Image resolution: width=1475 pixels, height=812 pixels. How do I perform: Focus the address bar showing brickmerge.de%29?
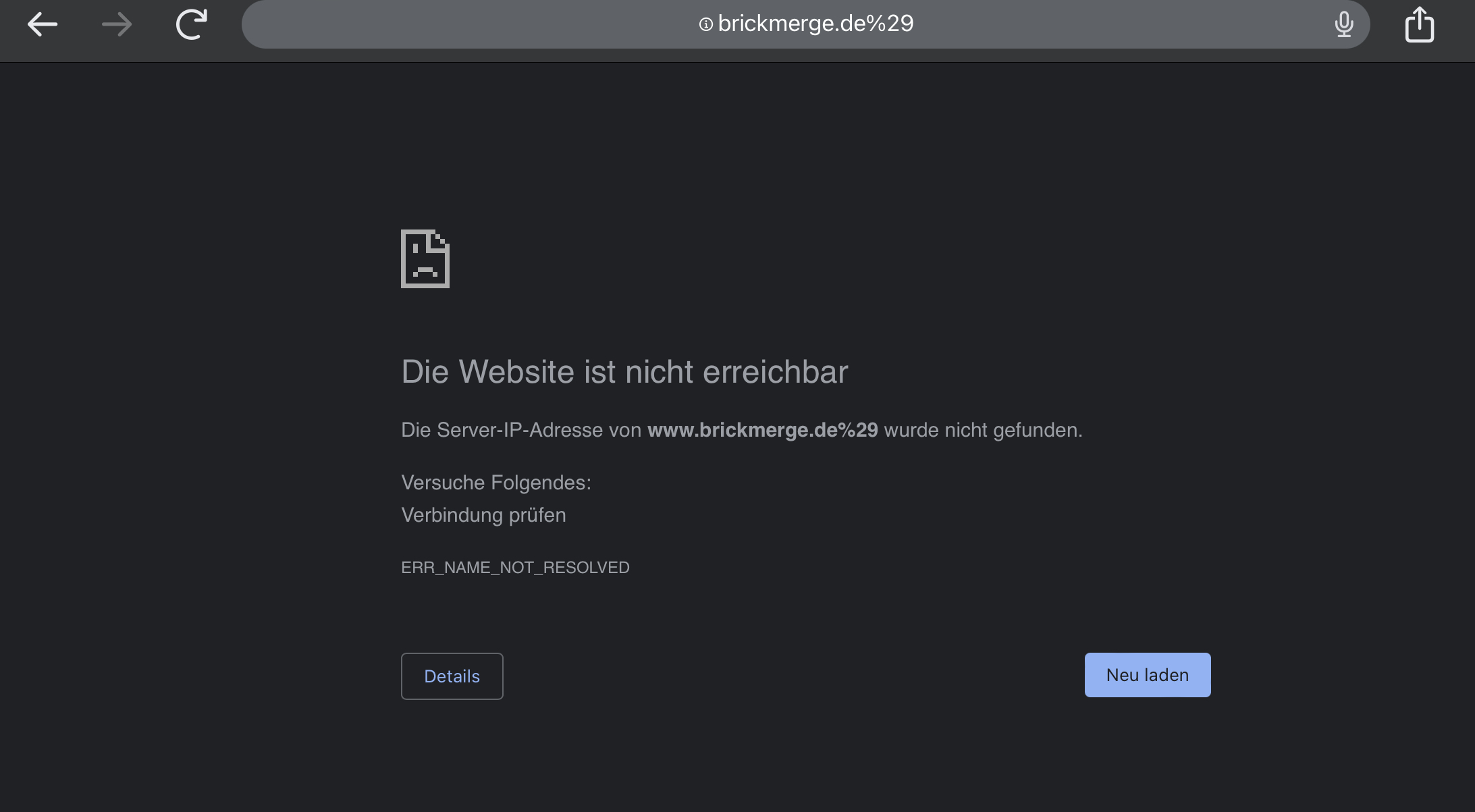click(805, 24)
